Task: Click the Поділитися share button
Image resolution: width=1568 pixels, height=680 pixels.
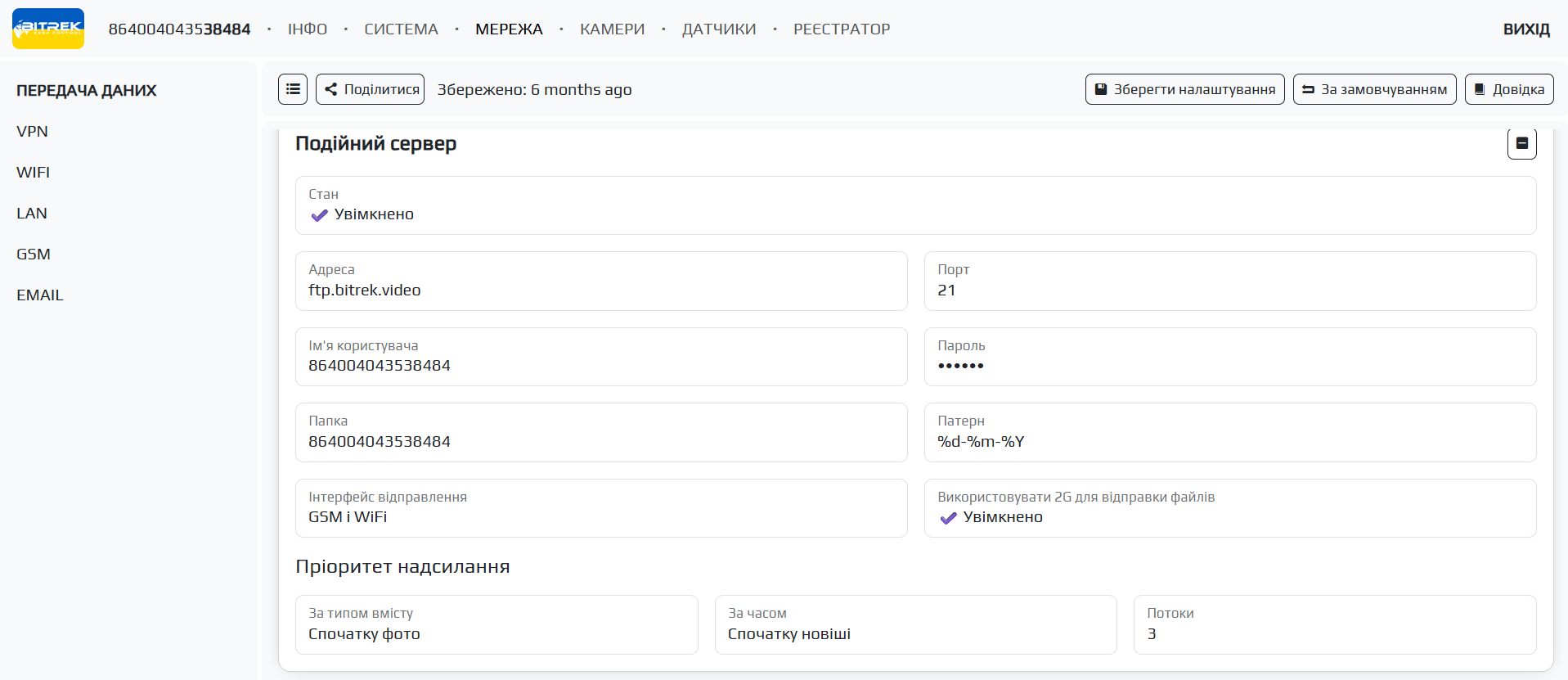Action: click(x=371, y=89)
